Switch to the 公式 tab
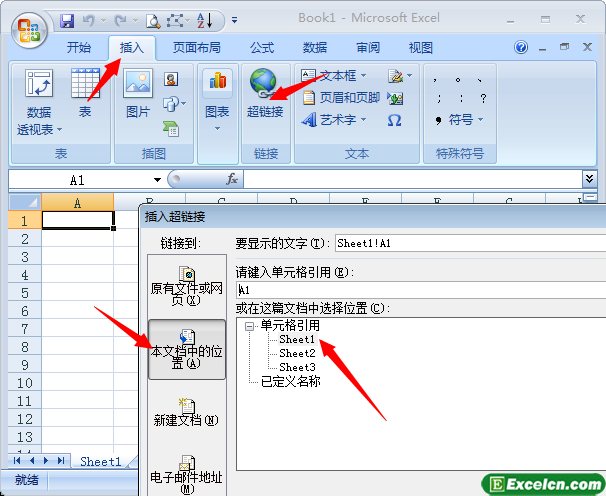This screenshot has height=496, width=606. point(262,48)
